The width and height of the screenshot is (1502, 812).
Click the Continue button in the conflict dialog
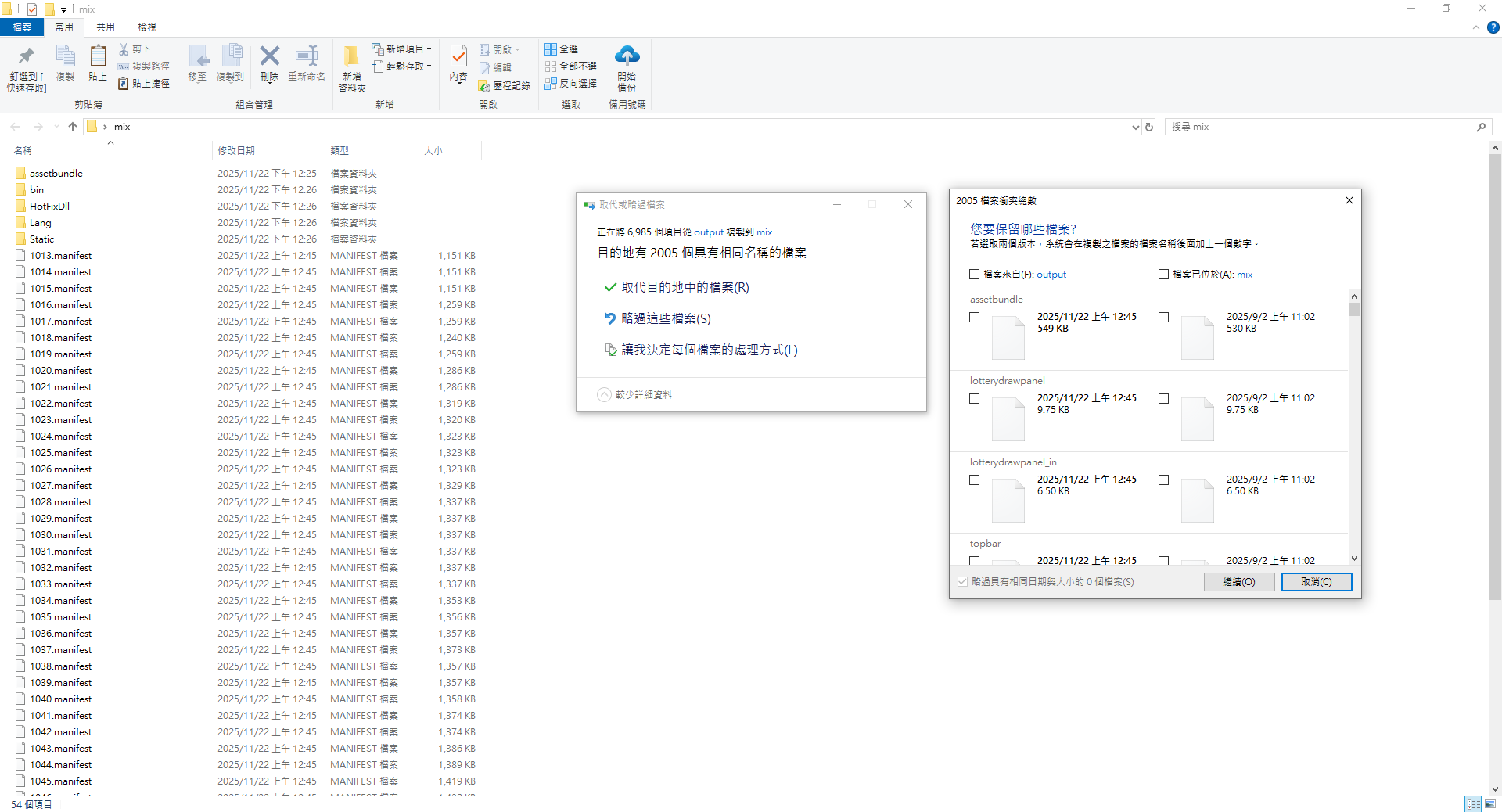(1238, 582)
